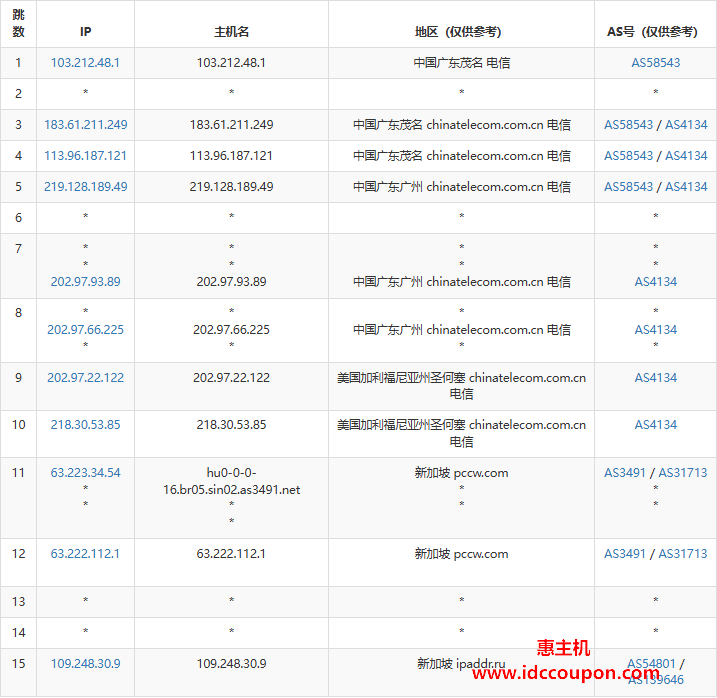The height and width of the screenshot is (698, 717).
Task: Click AS58543 link in hop 3 row
Action: click(629, 124)
